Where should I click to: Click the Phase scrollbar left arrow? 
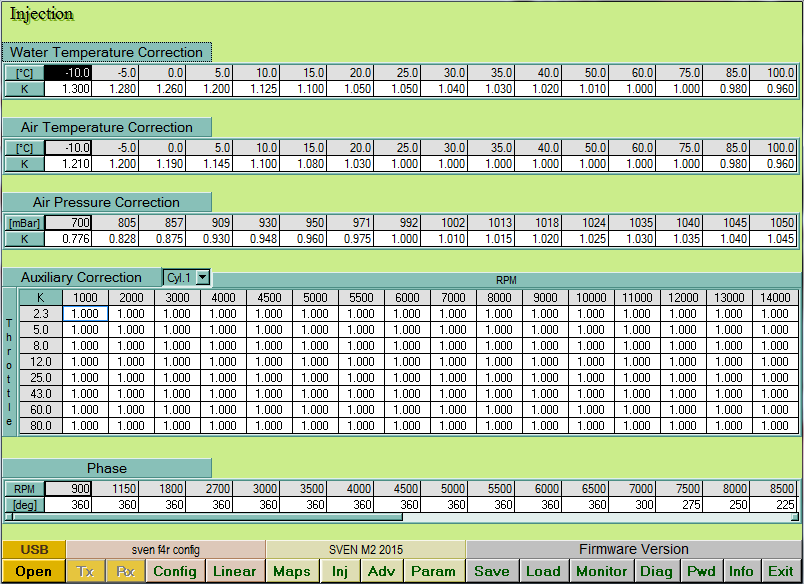coord(9,517)
